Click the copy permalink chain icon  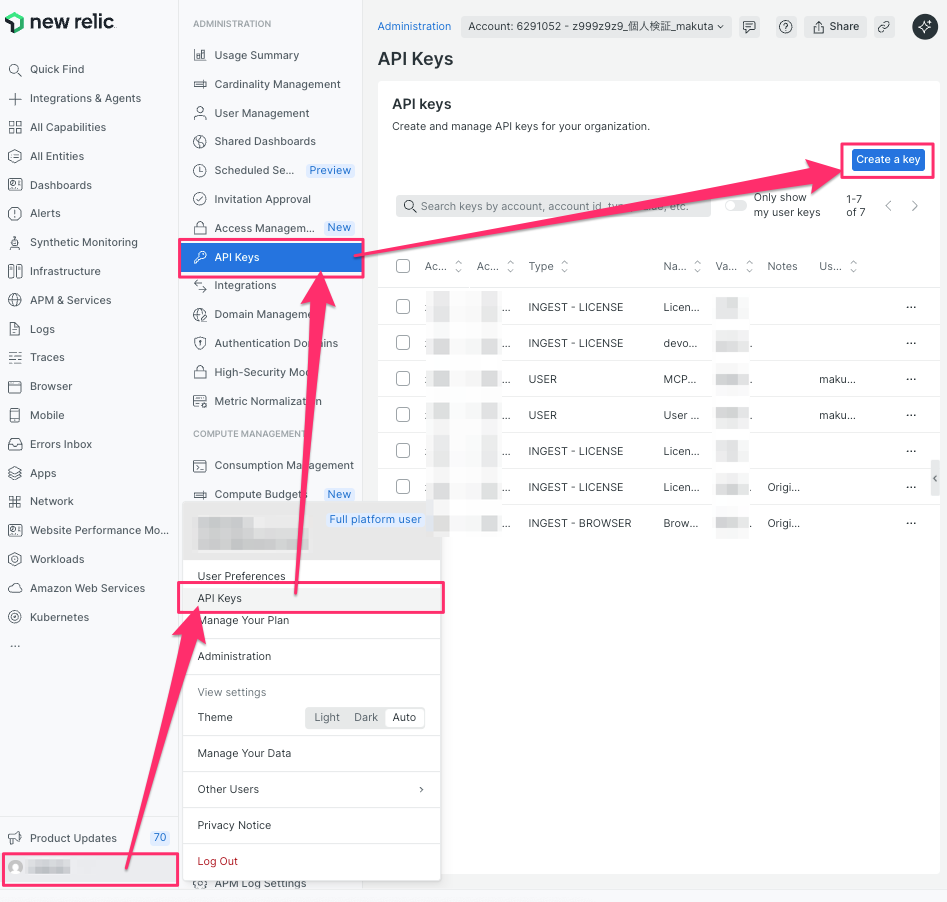[x=884, y=27]
